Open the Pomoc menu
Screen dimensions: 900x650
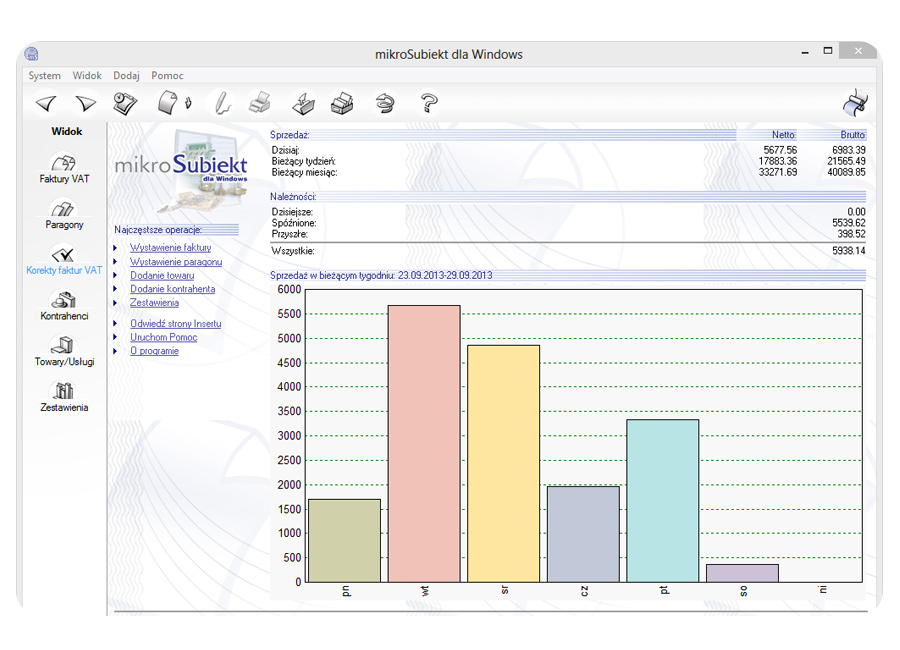click(167, 75)
